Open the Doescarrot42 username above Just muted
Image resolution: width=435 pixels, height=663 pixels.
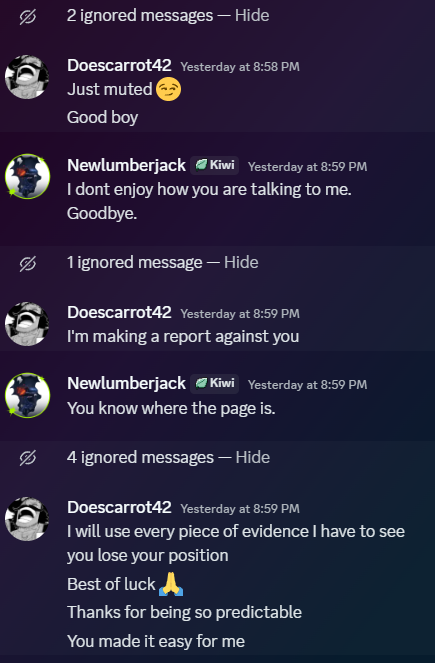click(x=119, y=65)
